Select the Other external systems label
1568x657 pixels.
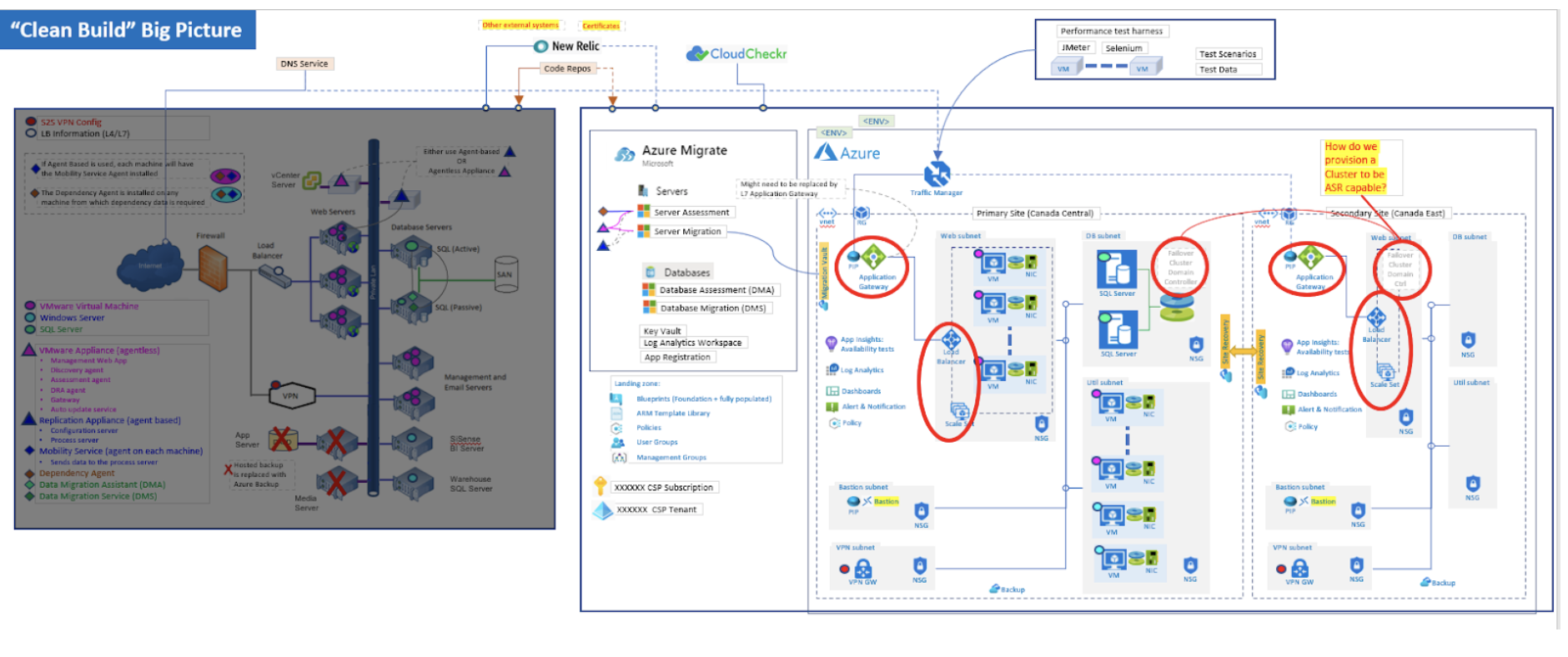tap(520, 25)
